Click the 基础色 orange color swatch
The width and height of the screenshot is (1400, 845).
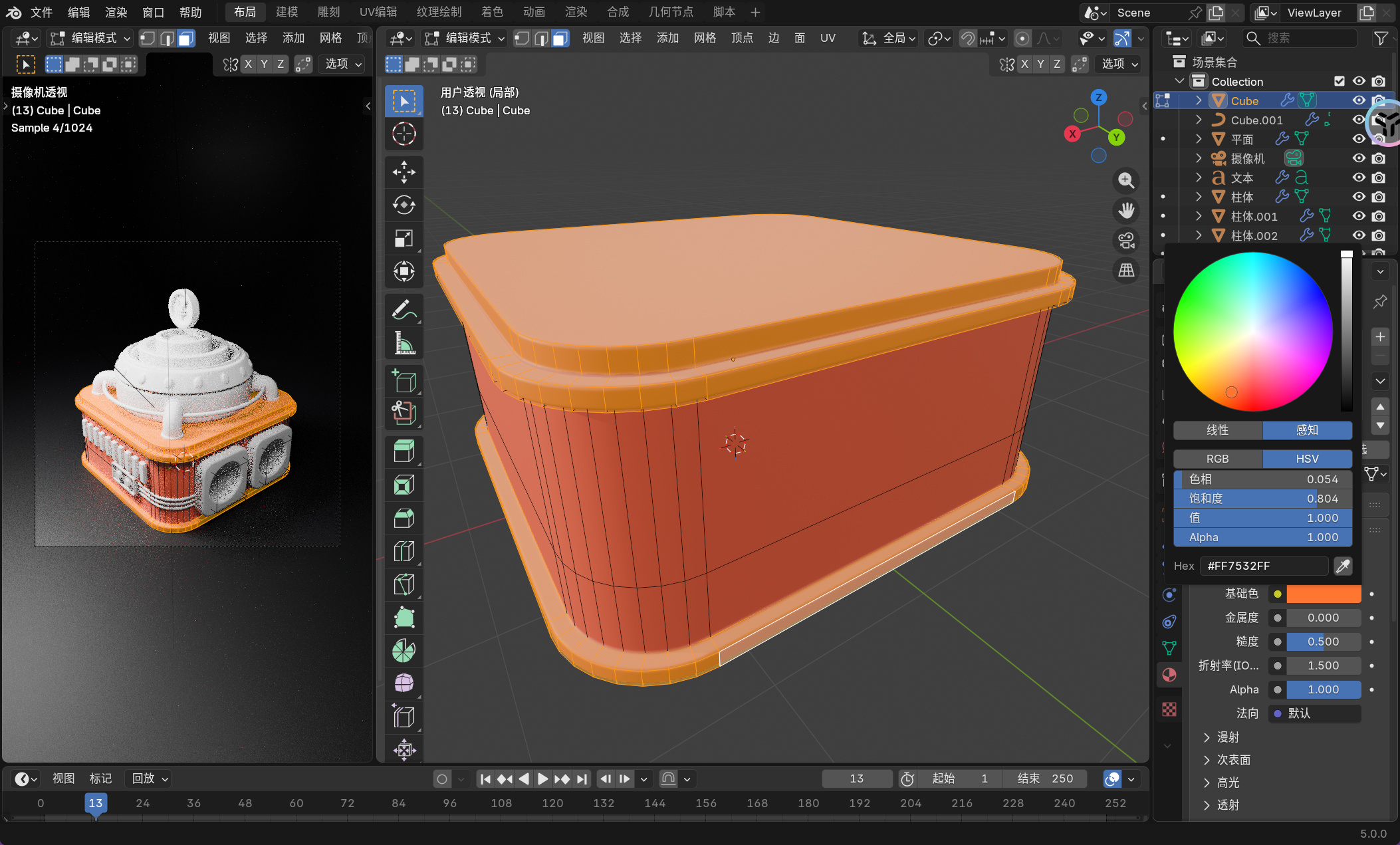[1323, 594]
